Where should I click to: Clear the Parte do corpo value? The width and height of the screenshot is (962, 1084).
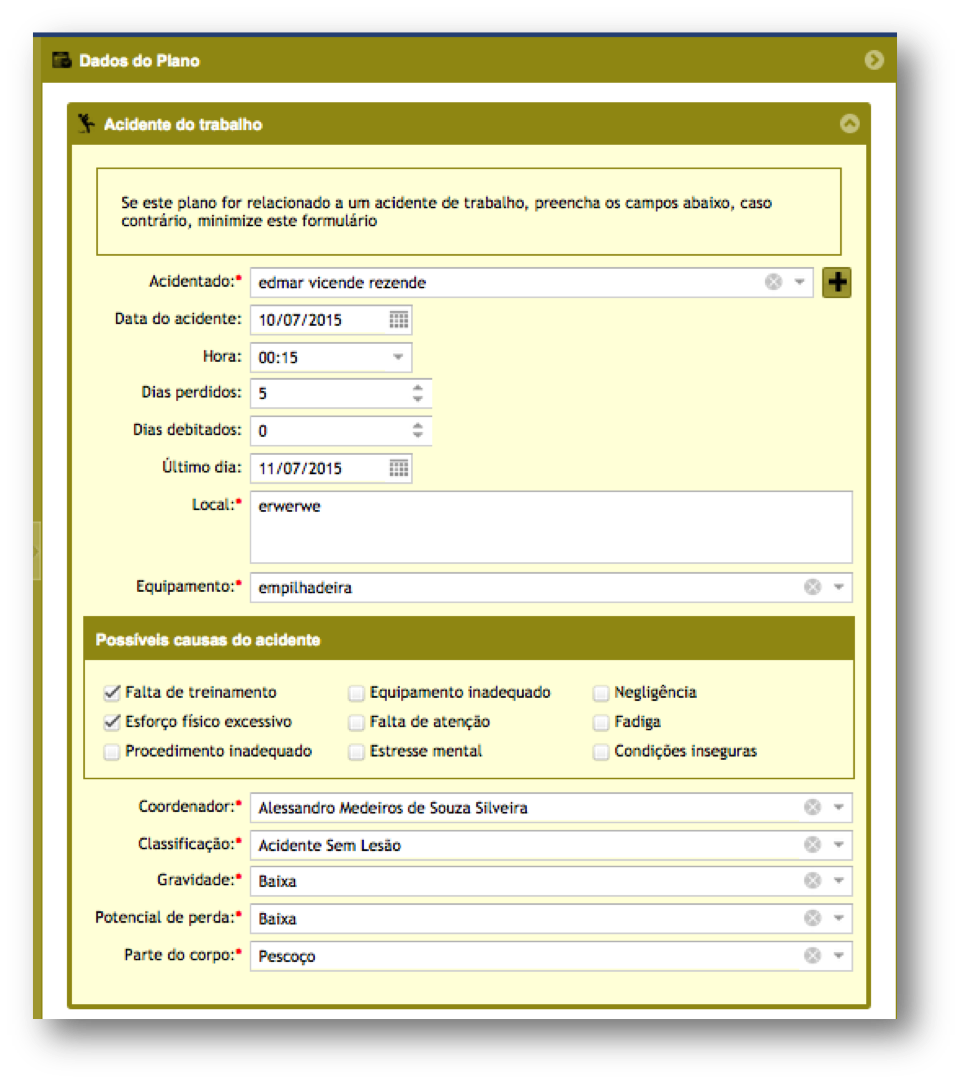coord(813,955)
